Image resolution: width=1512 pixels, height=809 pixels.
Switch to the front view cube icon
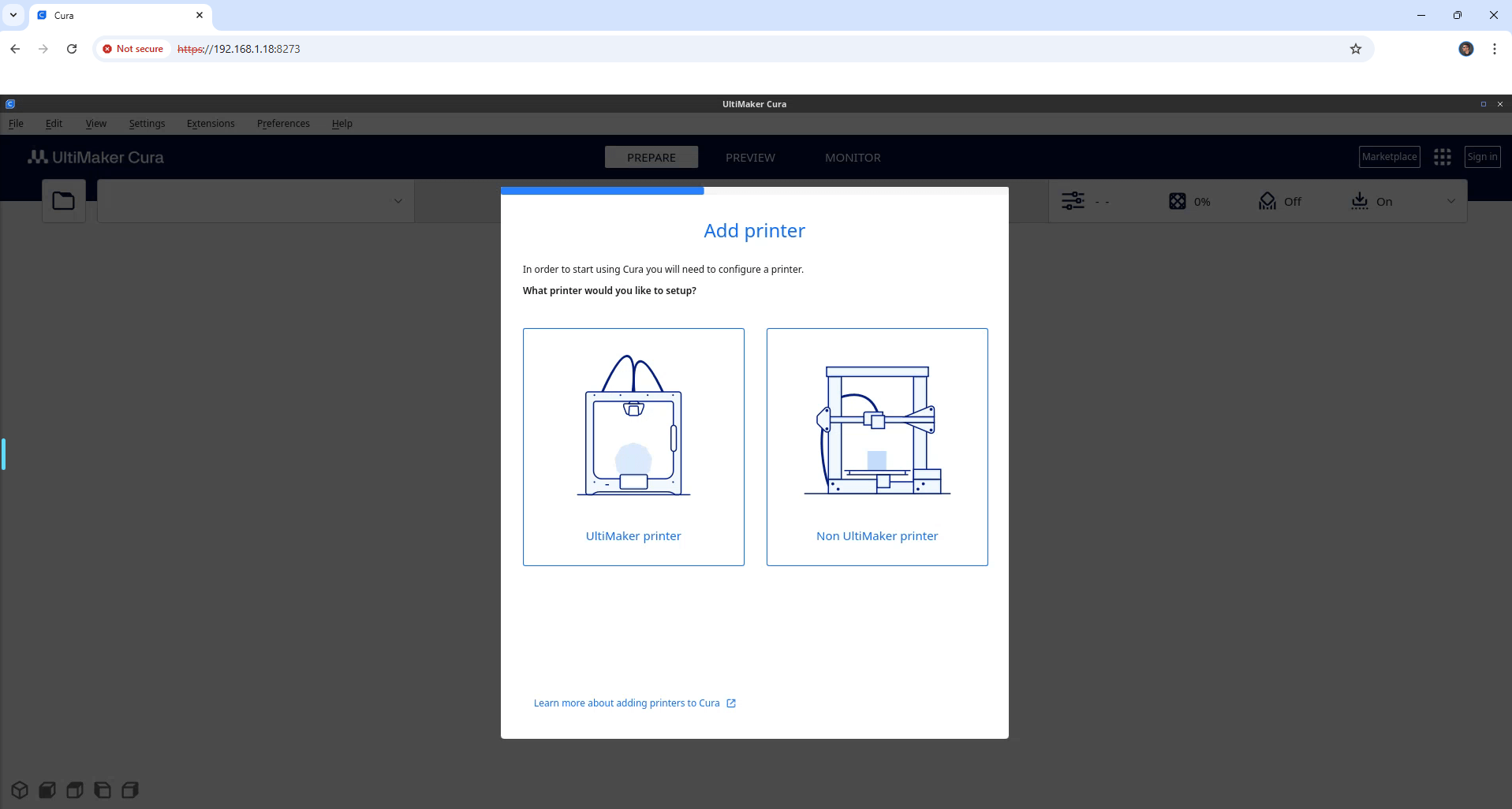coord(47,789)
